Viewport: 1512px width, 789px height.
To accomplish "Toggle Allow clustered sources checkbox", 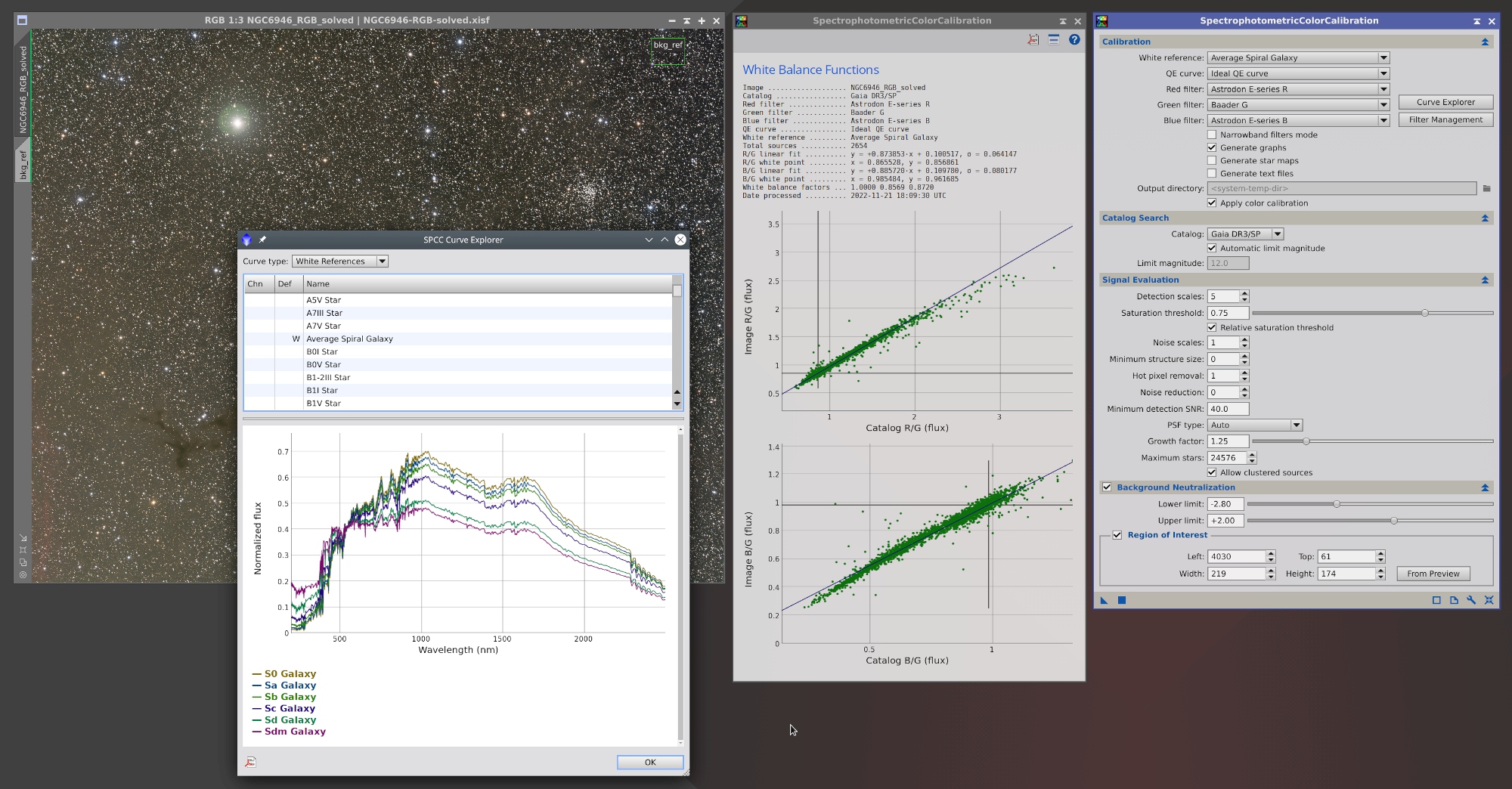I will click(x=1212, y=472).
